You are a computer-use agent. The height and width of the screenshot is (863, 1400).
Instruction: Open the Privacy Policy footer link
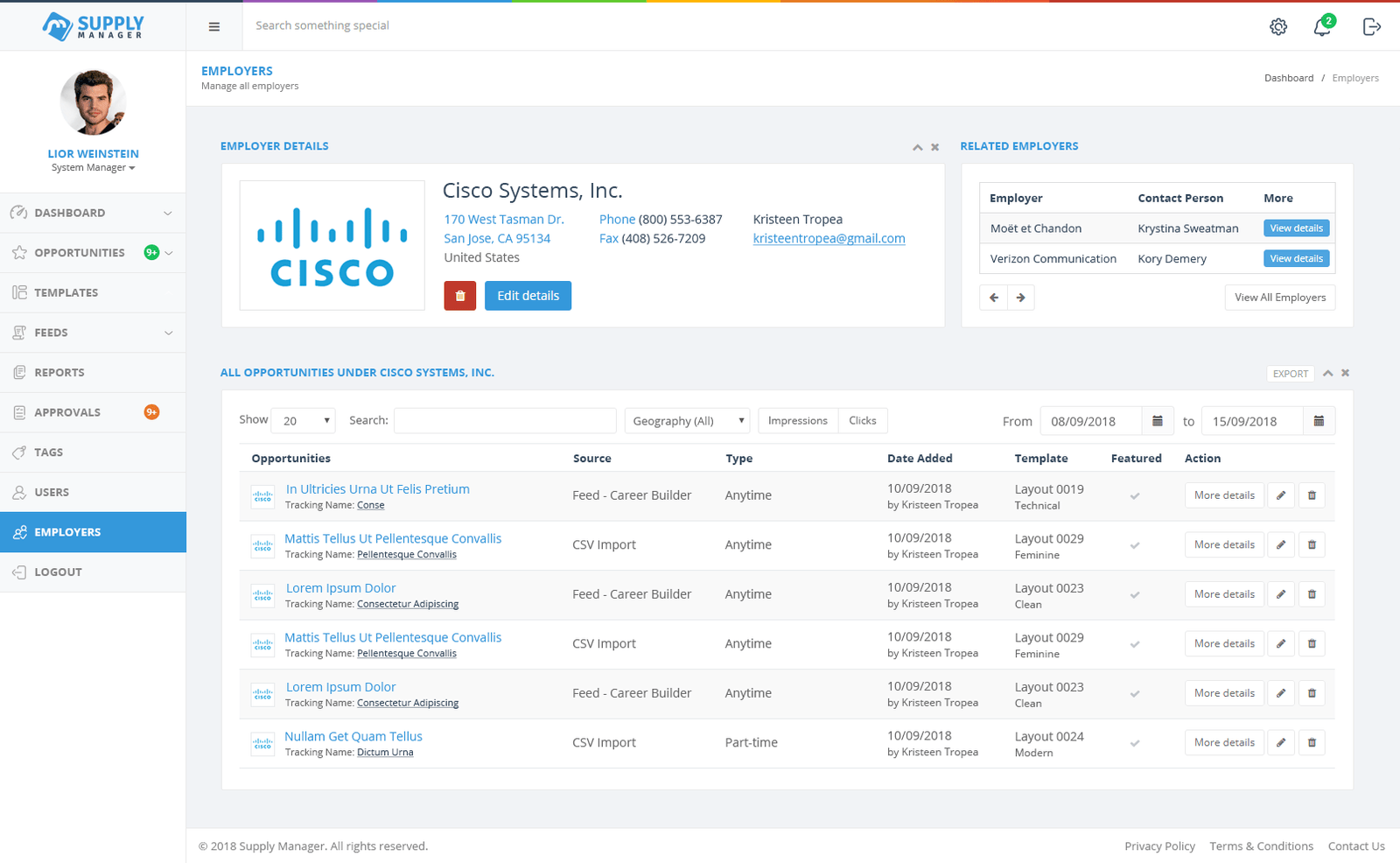[1159, 846]
